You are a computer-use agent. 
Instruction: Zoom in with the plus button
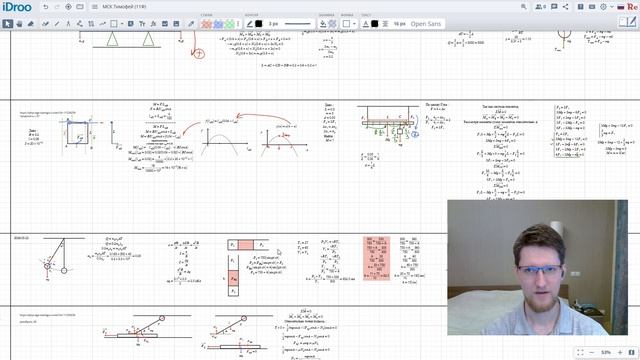click(620, 352)
